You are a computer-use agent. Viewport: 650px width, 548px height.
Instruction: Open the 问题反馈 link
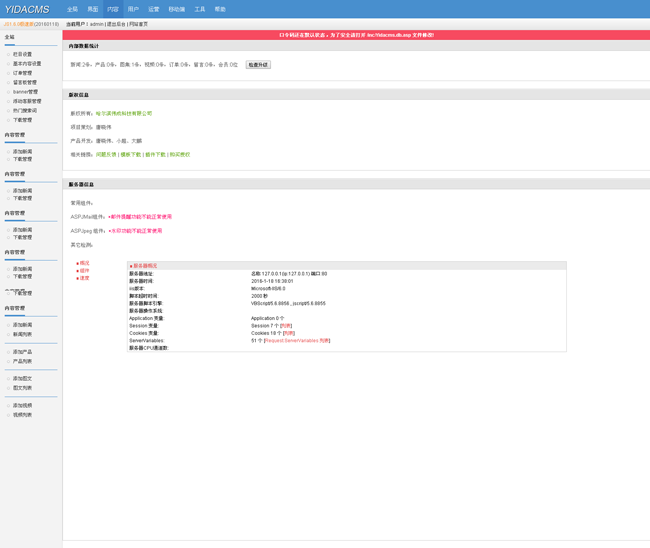coord(106,155)
